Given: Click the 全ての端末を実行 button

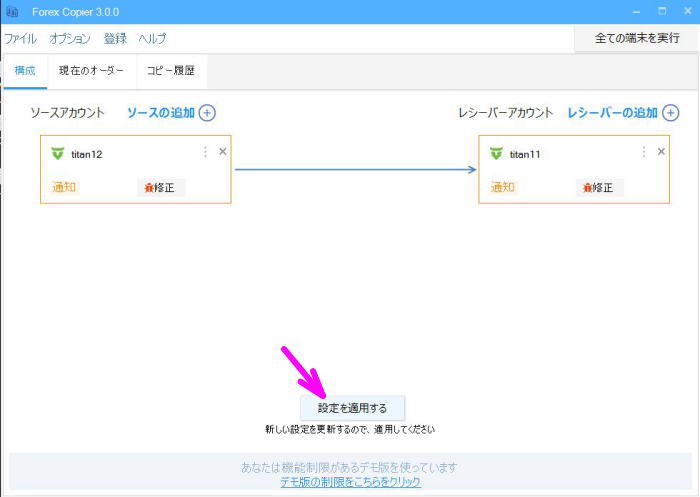Looking at the screenshot, I should (x=637, y=38).
